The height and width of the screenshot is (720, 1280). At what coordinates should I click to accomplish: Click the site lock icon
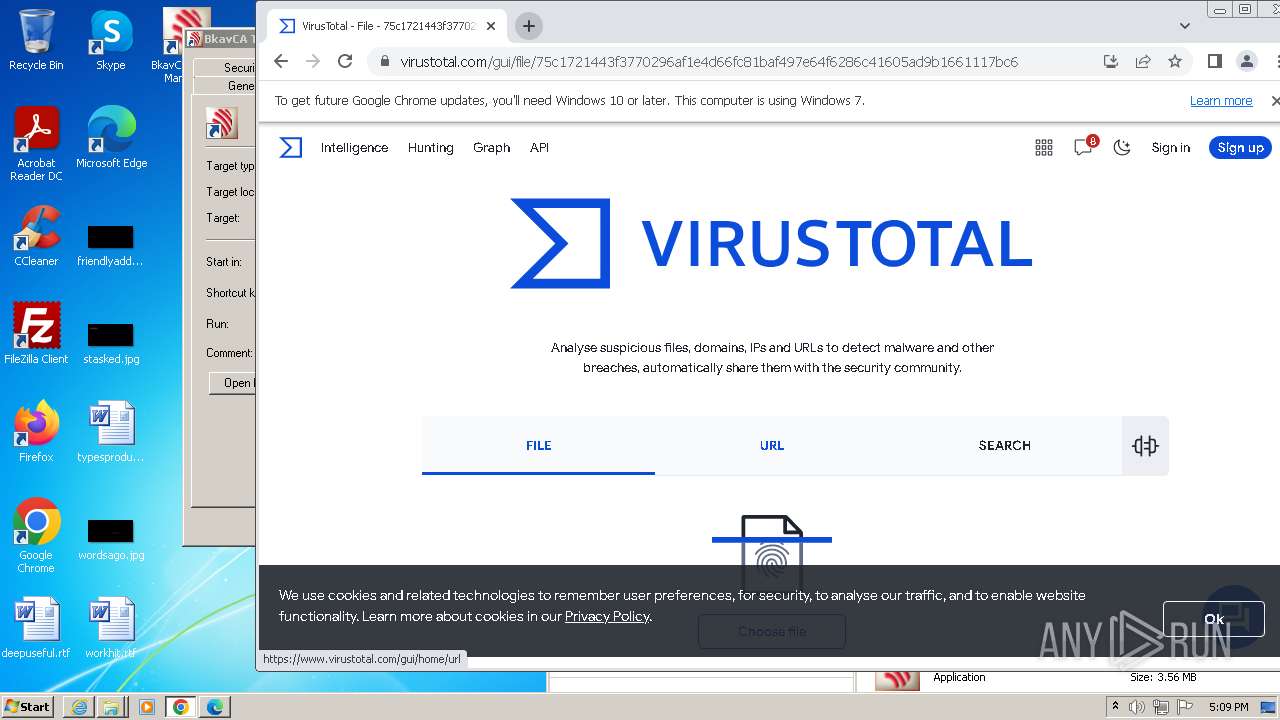[384, 61]
